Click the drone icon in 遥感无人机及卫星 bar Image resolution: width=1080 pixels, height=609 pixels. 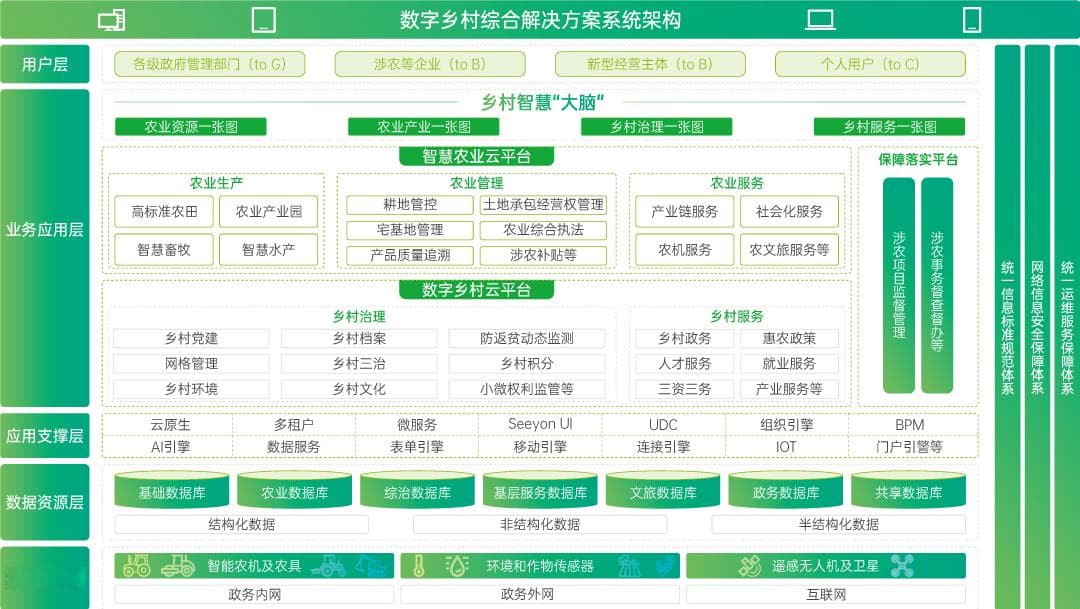pyautogui.click(x=902, y=566)
